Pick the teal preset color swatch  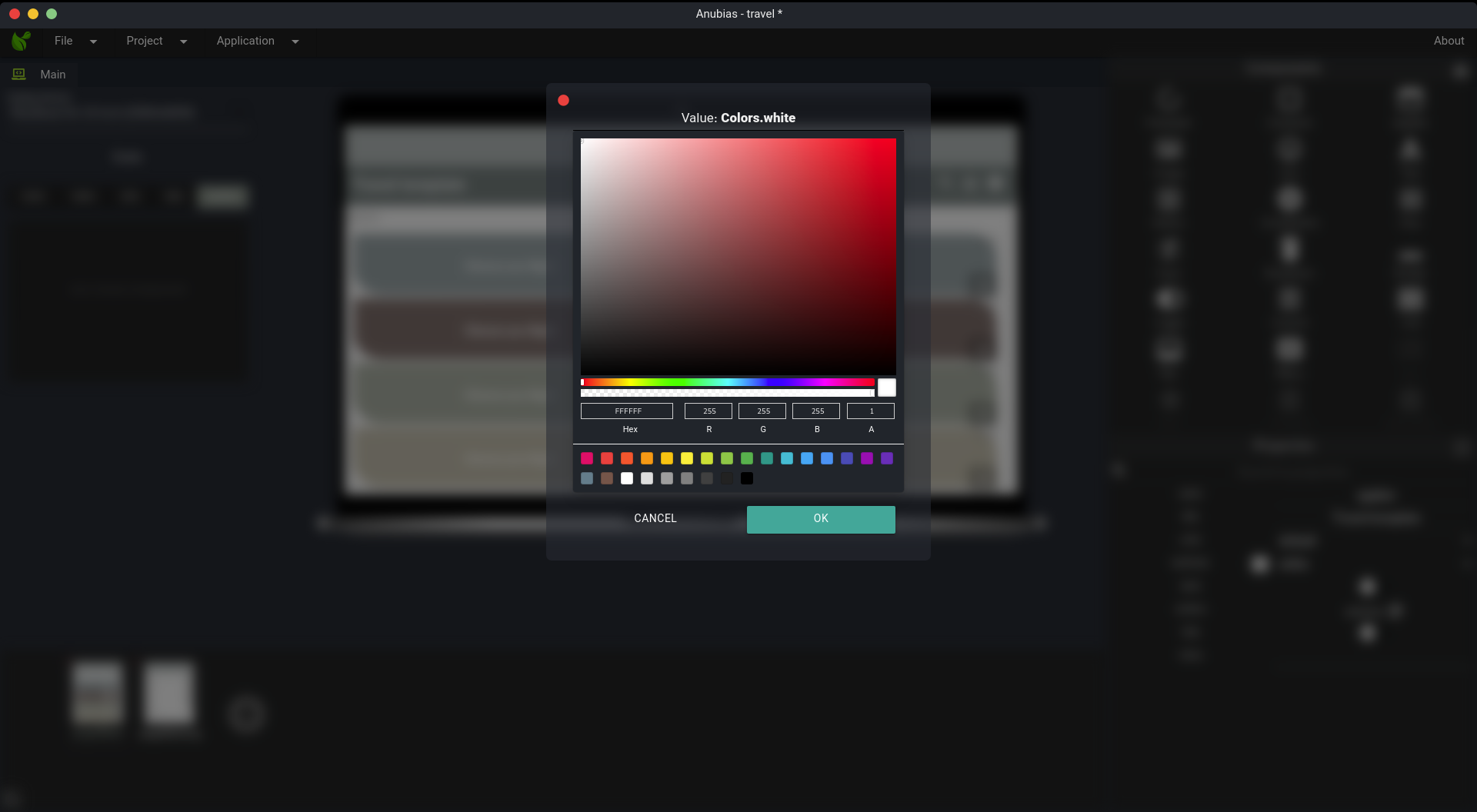tap(767, 458)
